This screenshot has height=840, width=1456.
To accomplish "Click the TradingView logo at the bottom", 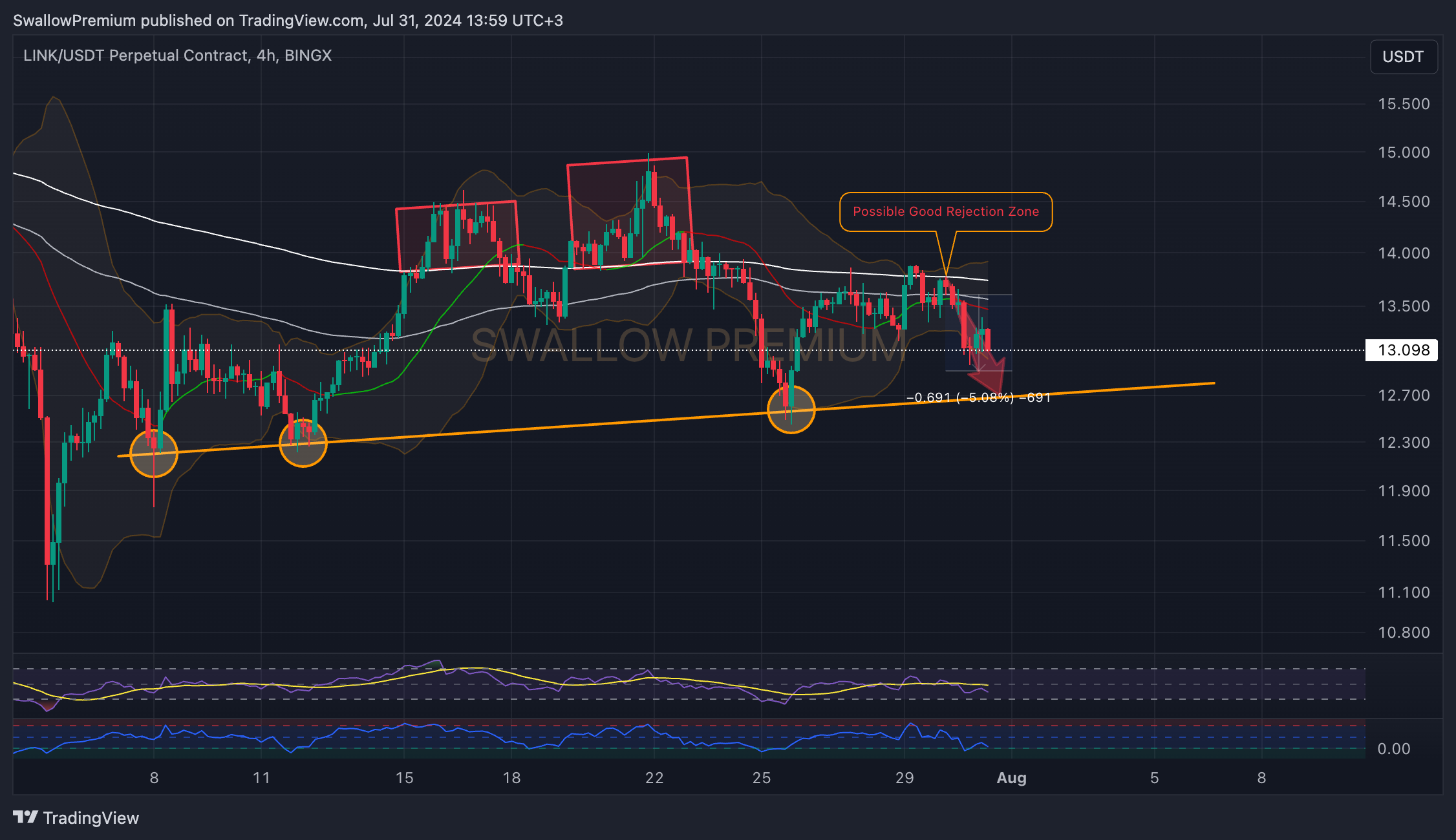I will point(76,818).
